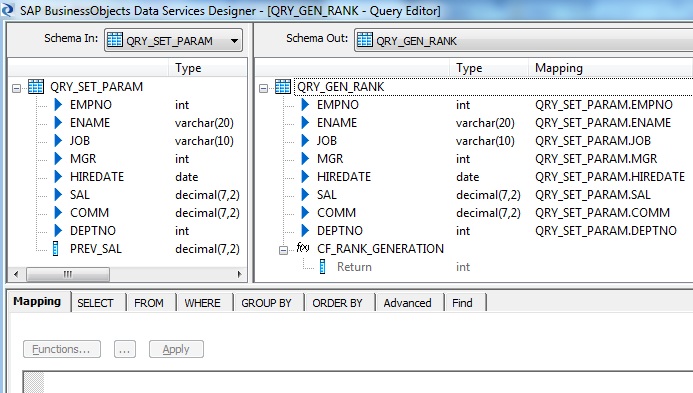Click the Schema Out QRY_GEN_RANK field
Viewport: 693px width, 393px height.
(523, 41)
